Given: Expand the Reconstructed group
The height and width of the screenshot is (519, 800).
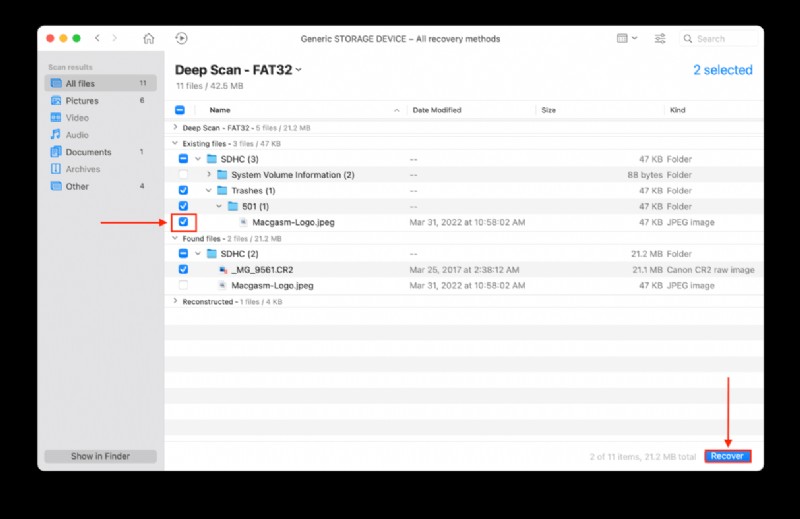Looking at the screenshot, I should coord(175,301).
